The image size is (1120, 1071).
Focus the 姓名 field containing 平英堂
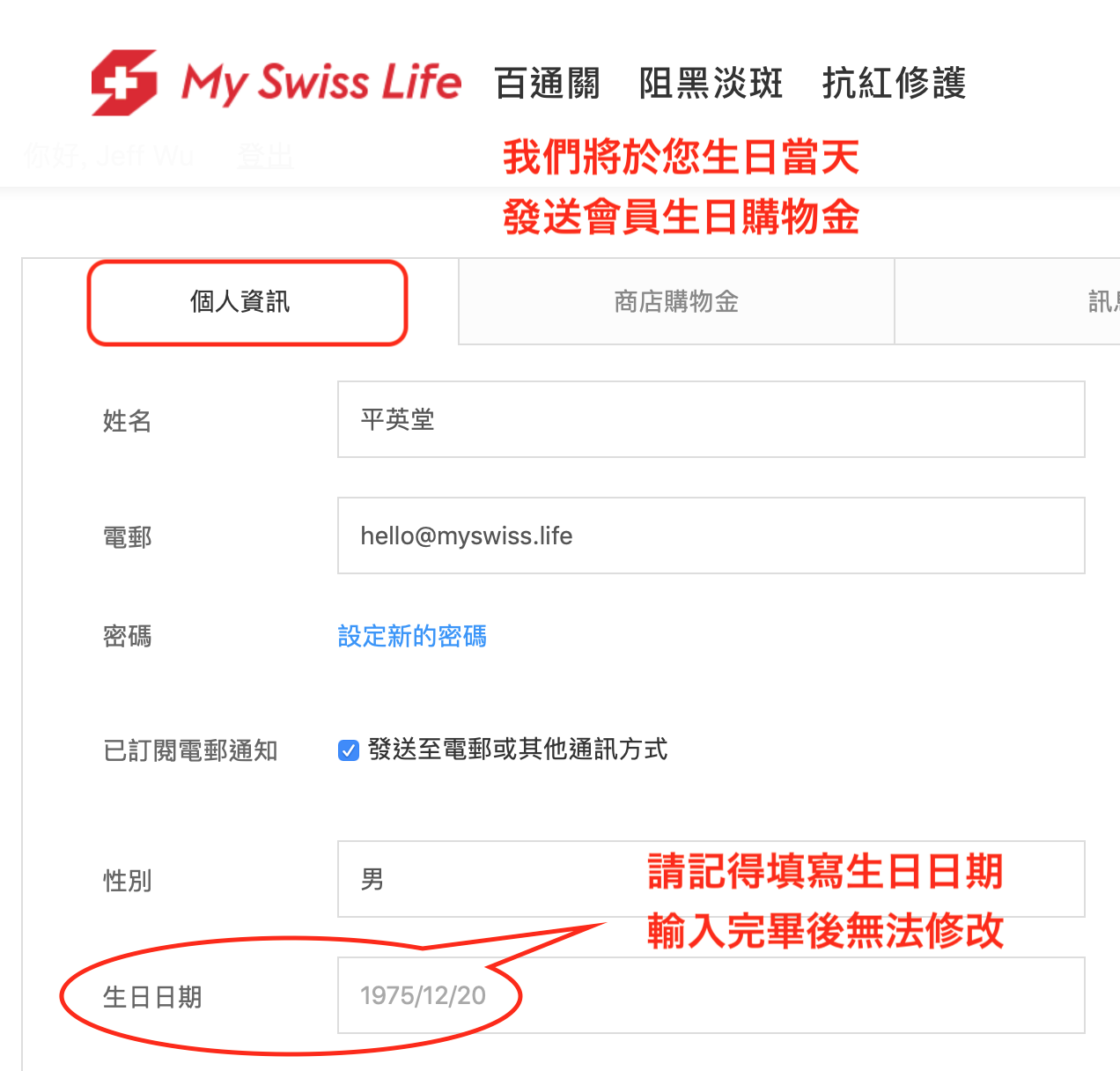tap(711, 419)
